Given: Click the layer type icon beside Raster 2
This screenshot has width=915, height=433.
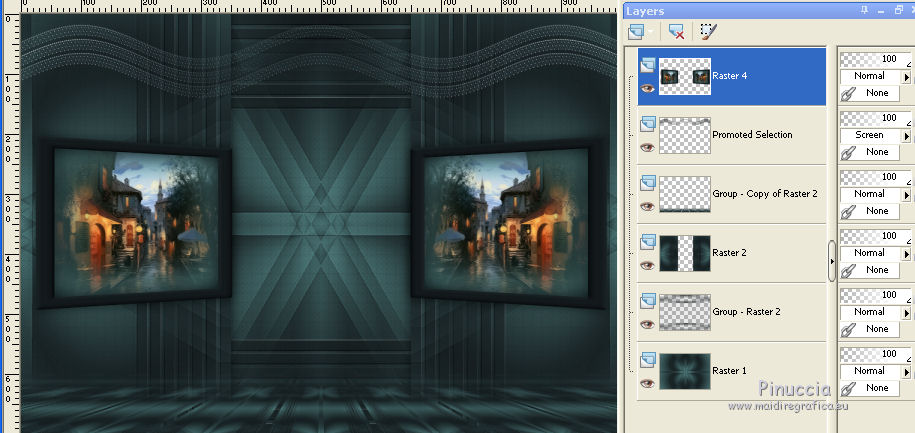Looking at the screenshot, I should pos(648,242).
